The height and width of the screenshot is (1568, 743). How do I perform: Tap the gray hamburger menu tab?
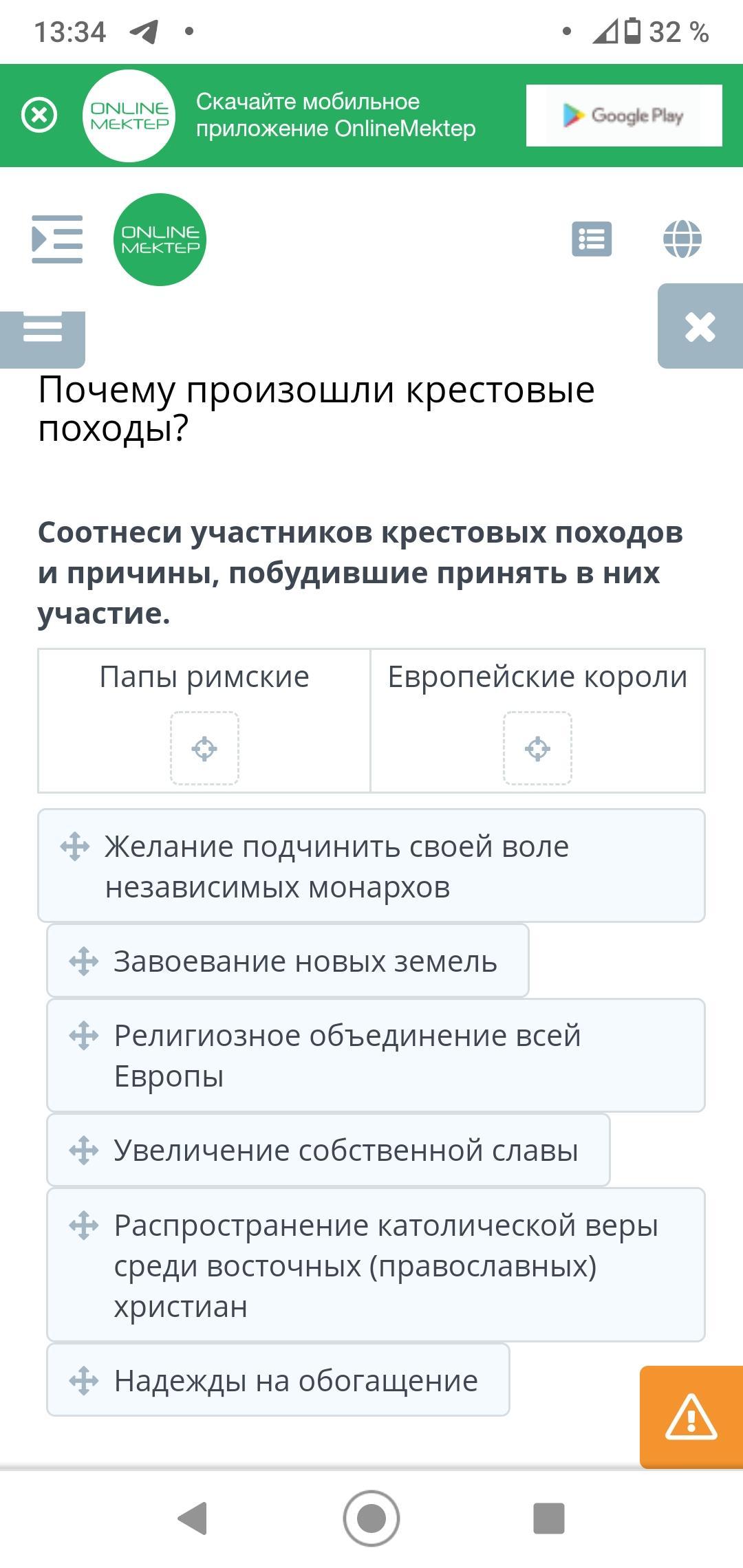(43, 331)
